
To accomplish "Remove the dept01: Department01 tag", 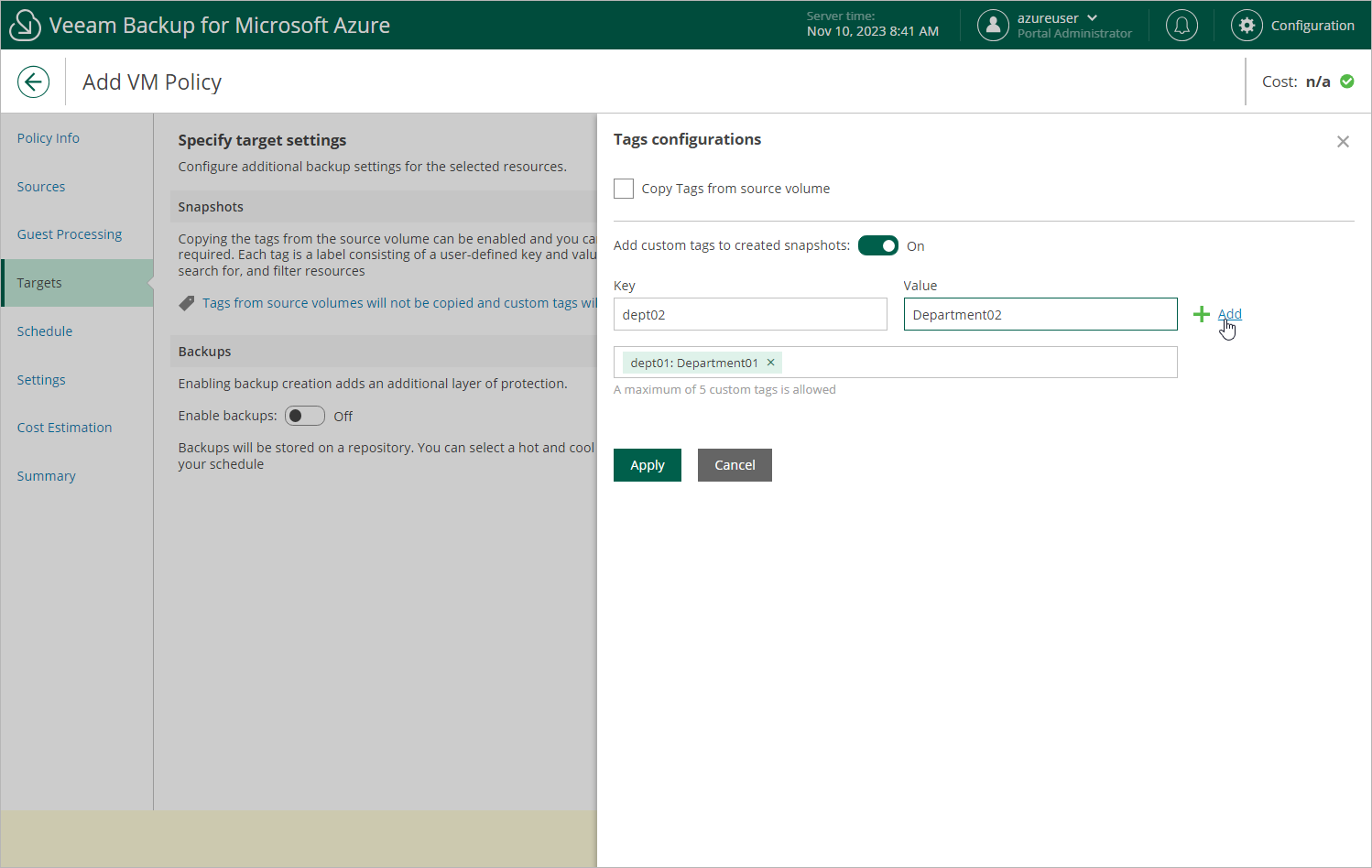I will point(771,363).
